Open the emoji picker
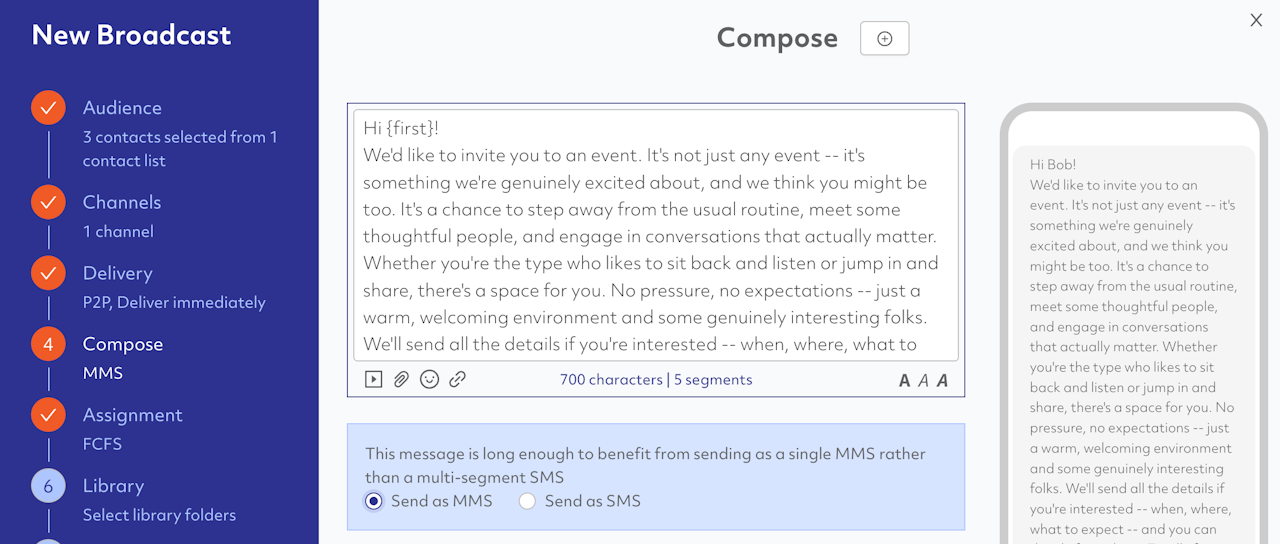 [429, 380]
